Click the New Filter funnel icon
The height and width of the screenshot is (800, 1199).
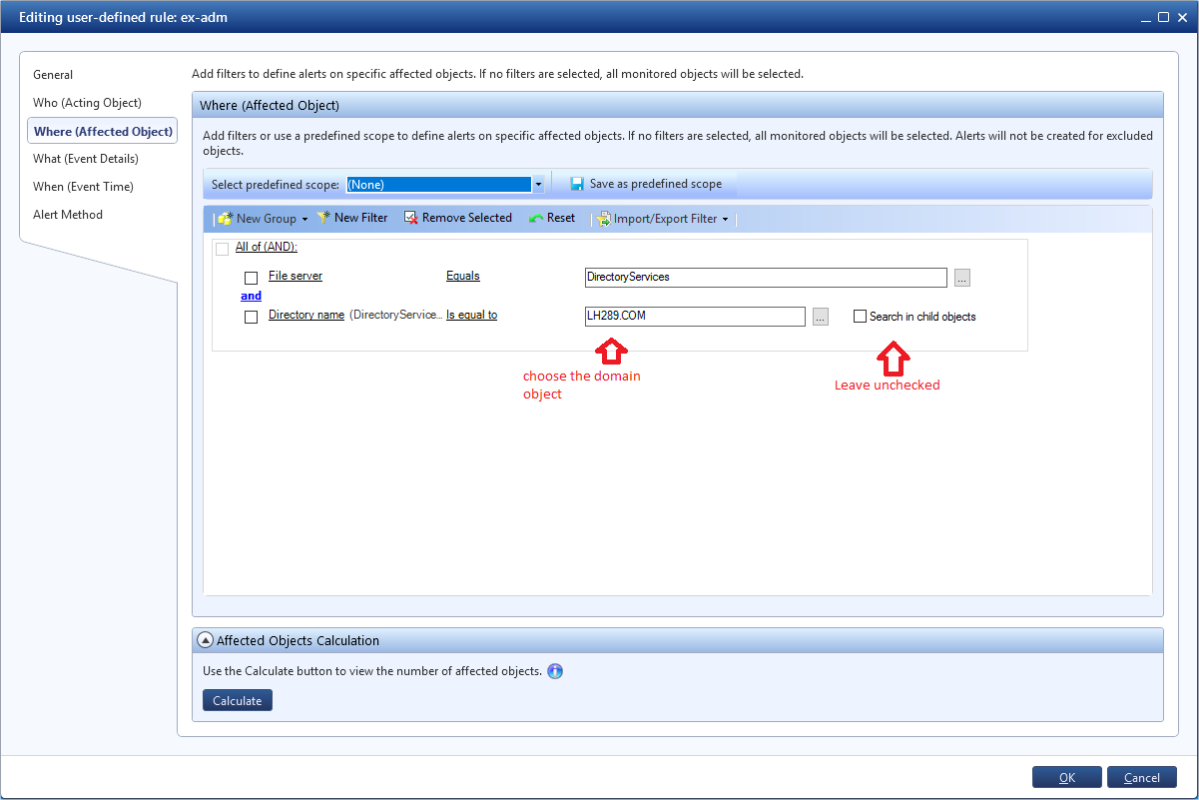(x=323, y=218)
